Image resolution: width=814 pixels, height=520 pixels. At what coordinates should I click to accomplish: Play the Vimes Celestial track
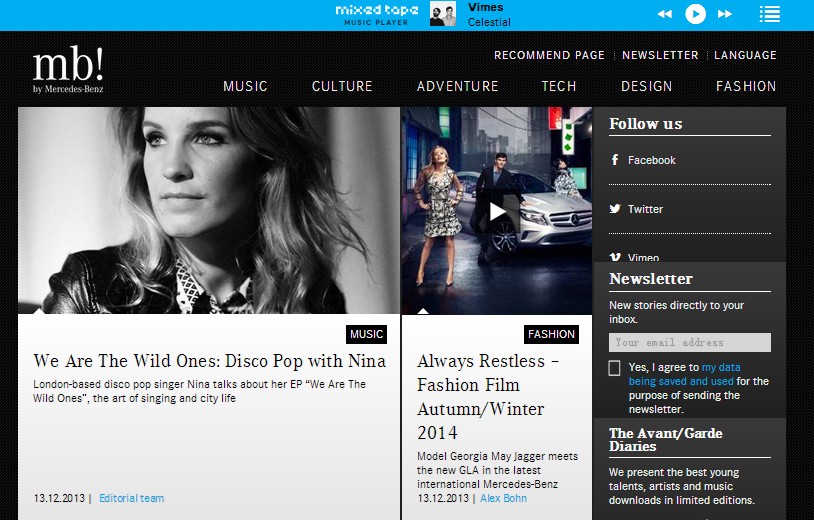[695, 14]
